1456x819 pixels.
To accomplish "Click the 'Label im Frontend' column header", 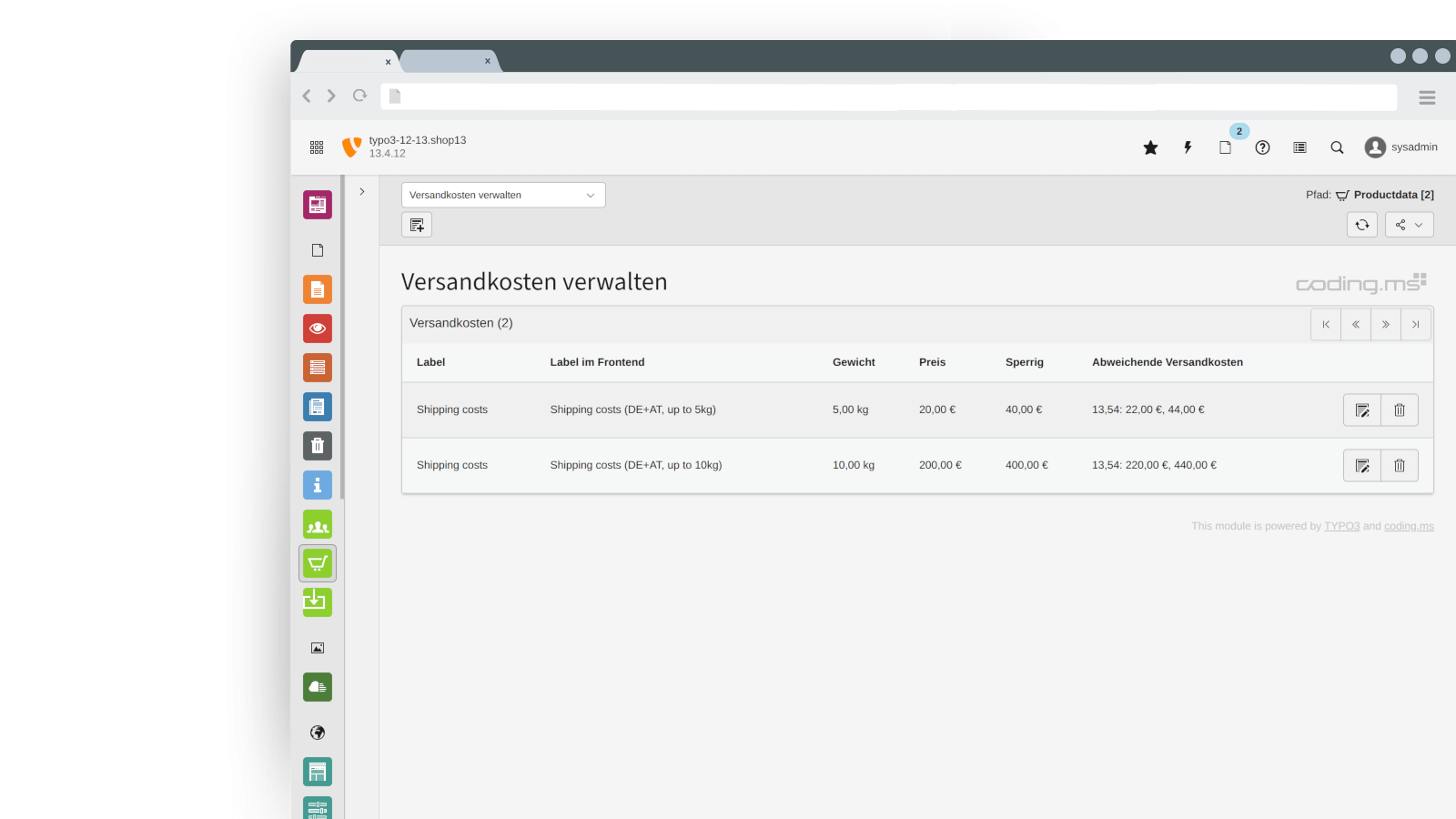I will tap(597, 362).
